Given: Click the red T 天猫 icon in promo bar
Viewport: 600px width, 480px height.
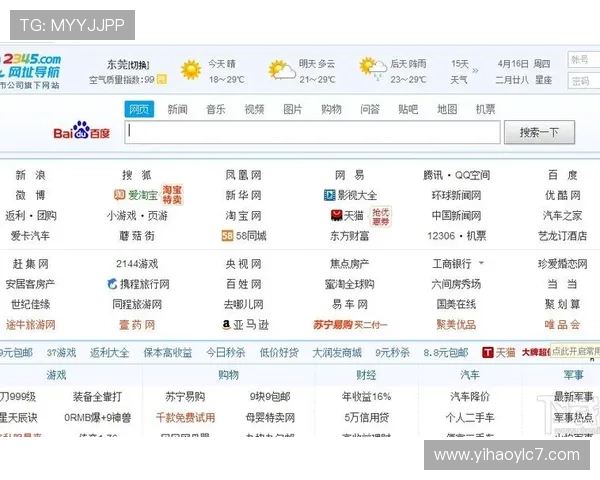Looking at the screenshot, I should pyautogui.click(x=488, y=352).
